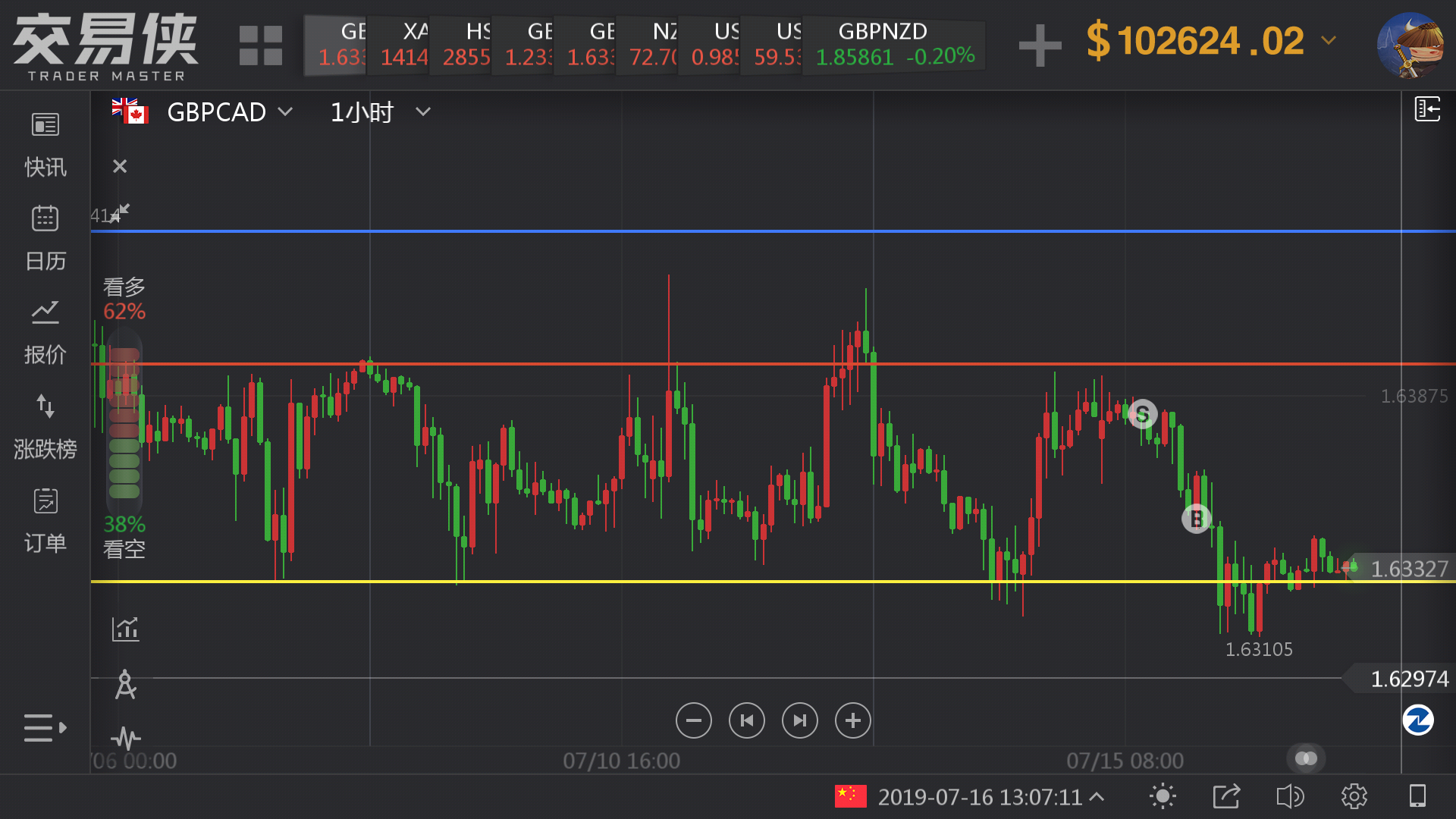Zoom out chart with minus button
This screenshot has height=819, width=1456.
pos(693,720)
